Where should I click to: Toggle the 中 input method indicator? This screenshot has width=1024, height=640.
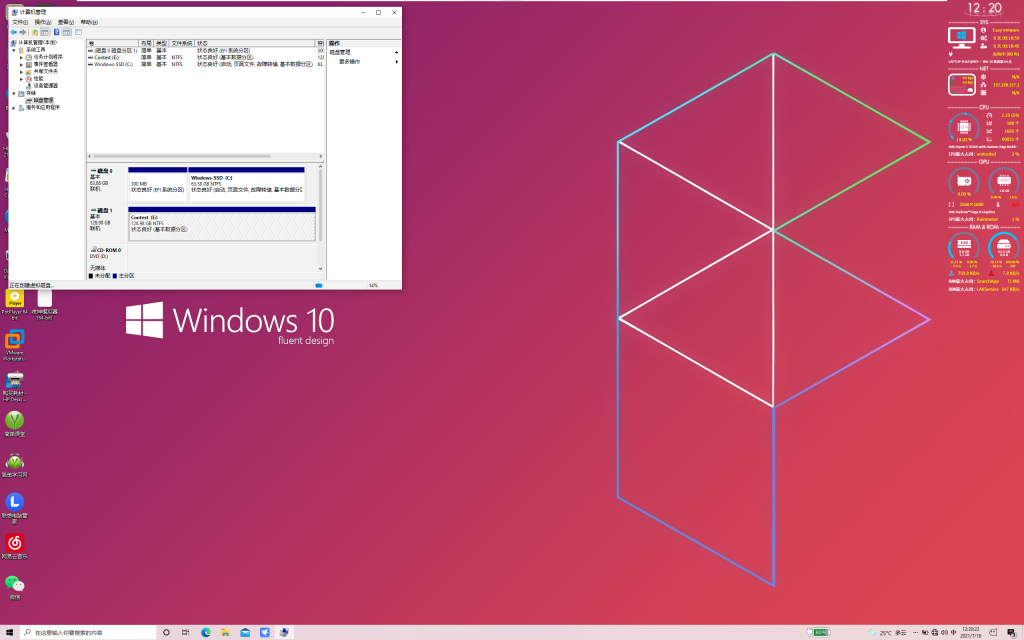tap(953, 632)
